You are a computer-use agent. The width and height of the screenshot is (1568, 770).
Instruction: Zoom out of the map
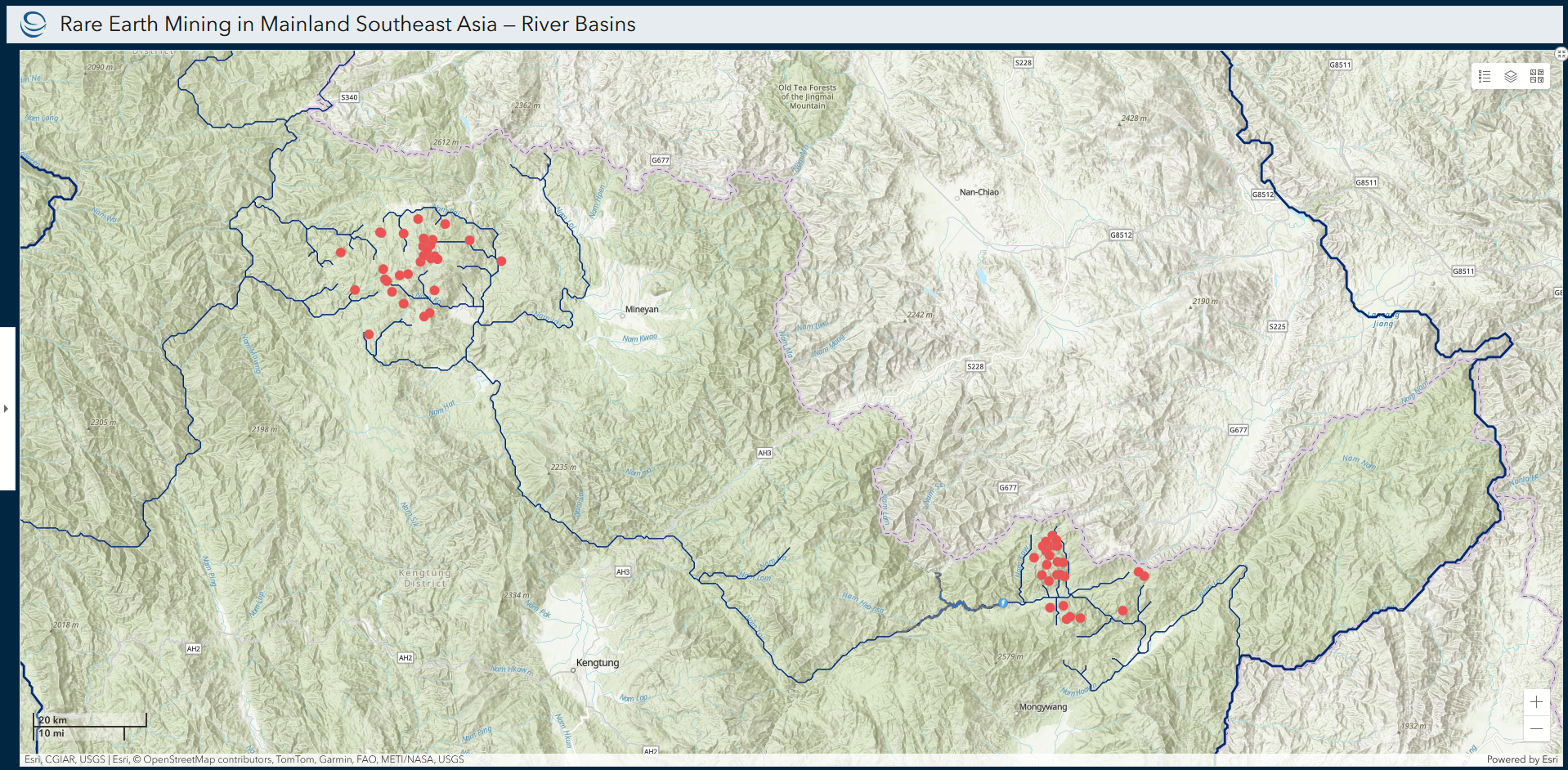pyautogui.click(x=1536, y=728)
